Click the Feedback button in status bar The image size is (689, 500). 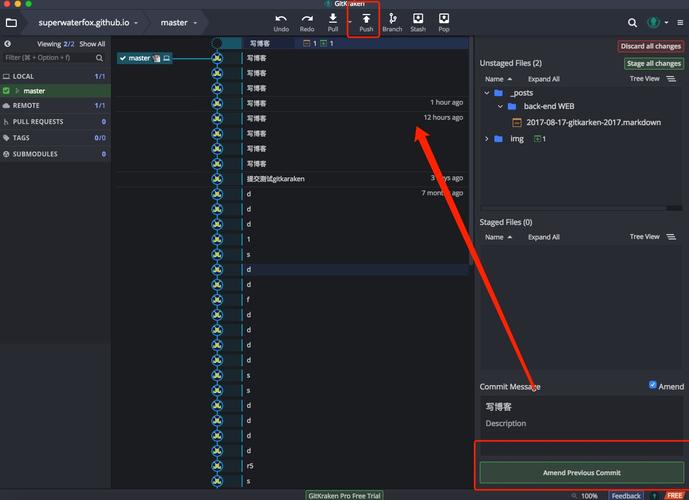point(626,496)
